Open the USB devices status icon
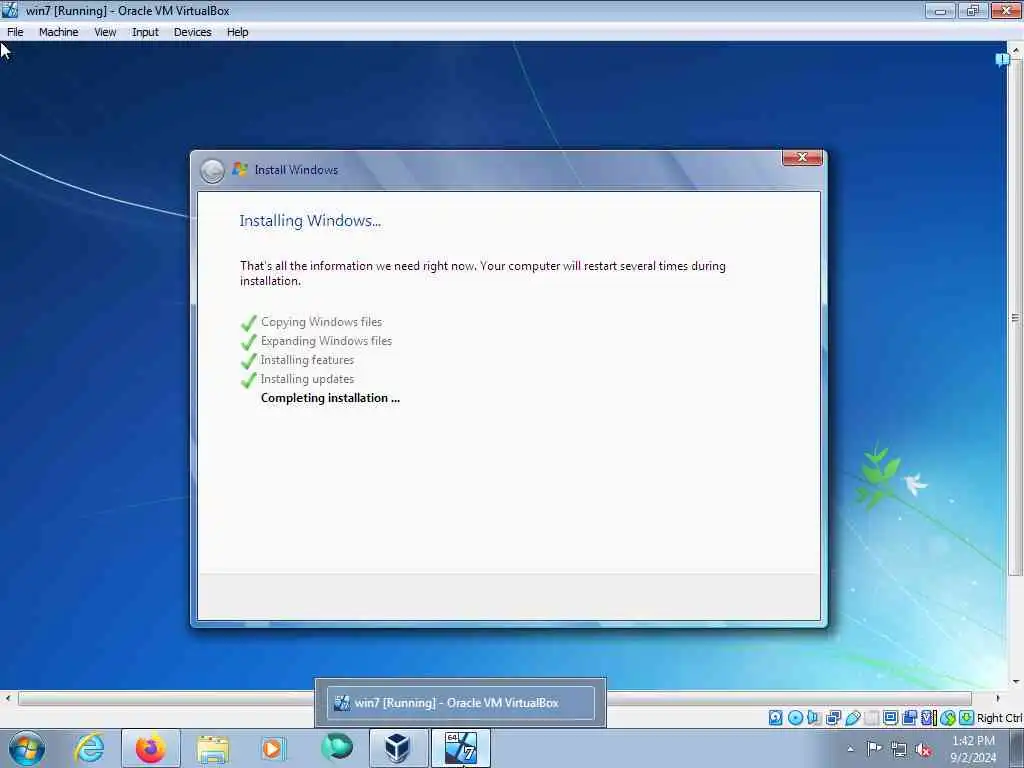Screen dimensions: 1024x768 (852, 718)
